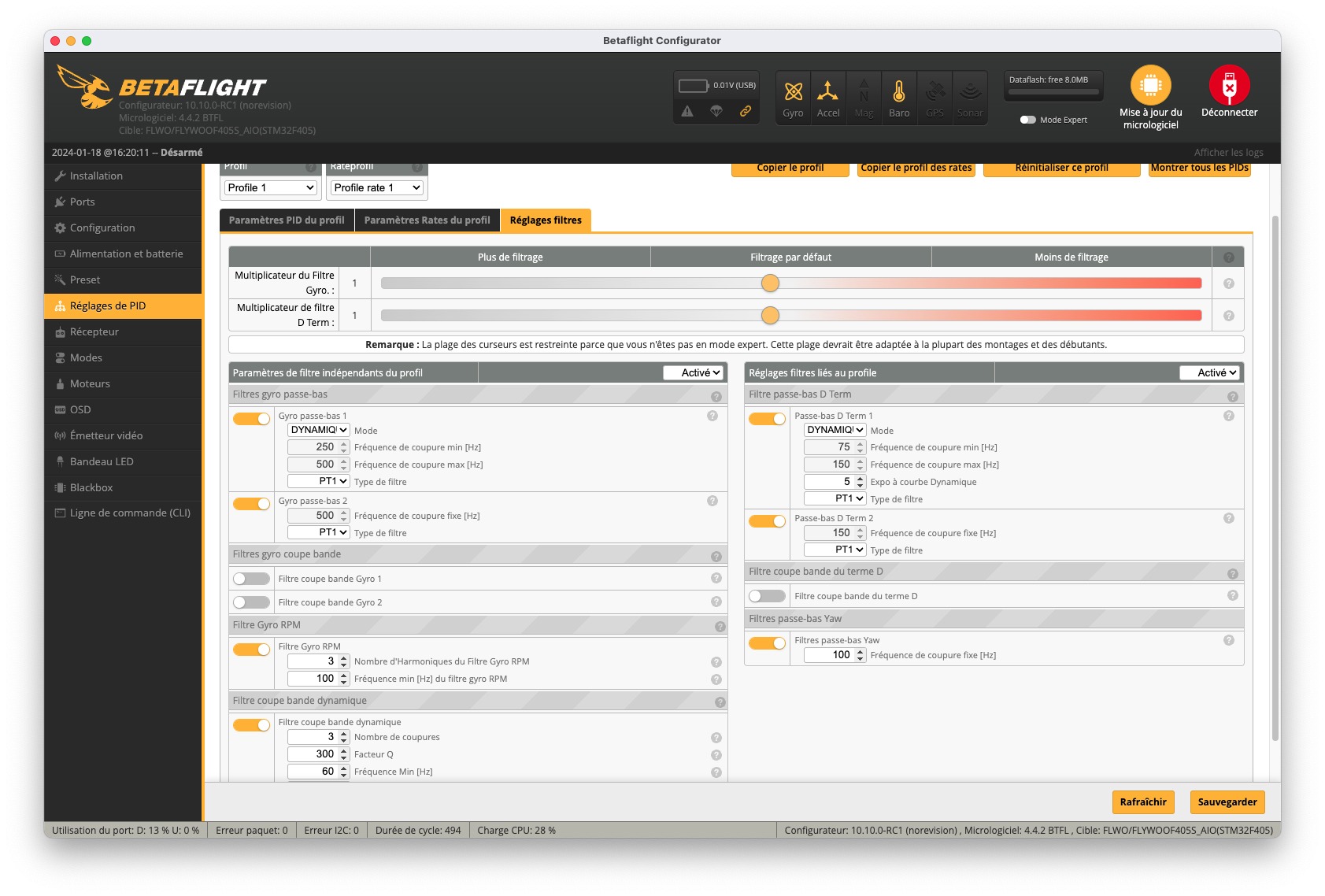Disable Filtres passe-bas Yaw switch
Screen dimensions: 1325x896
(x=767, y=643)
